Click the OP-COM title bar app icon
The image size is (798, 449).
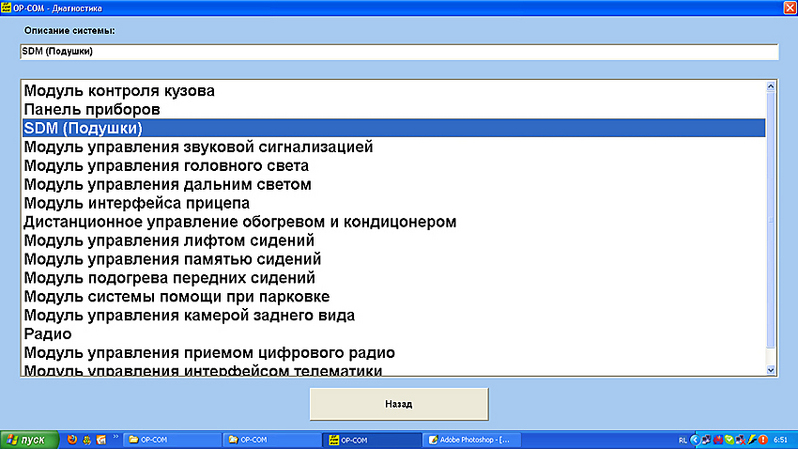click(x=6, y=8)
